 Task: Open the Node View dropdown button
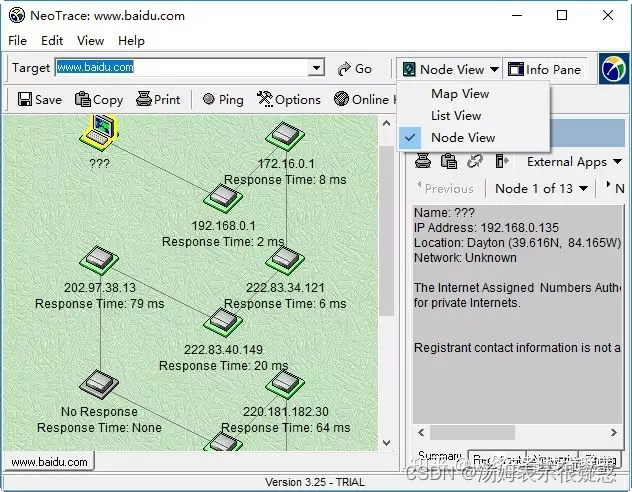(x=450, y=69)
